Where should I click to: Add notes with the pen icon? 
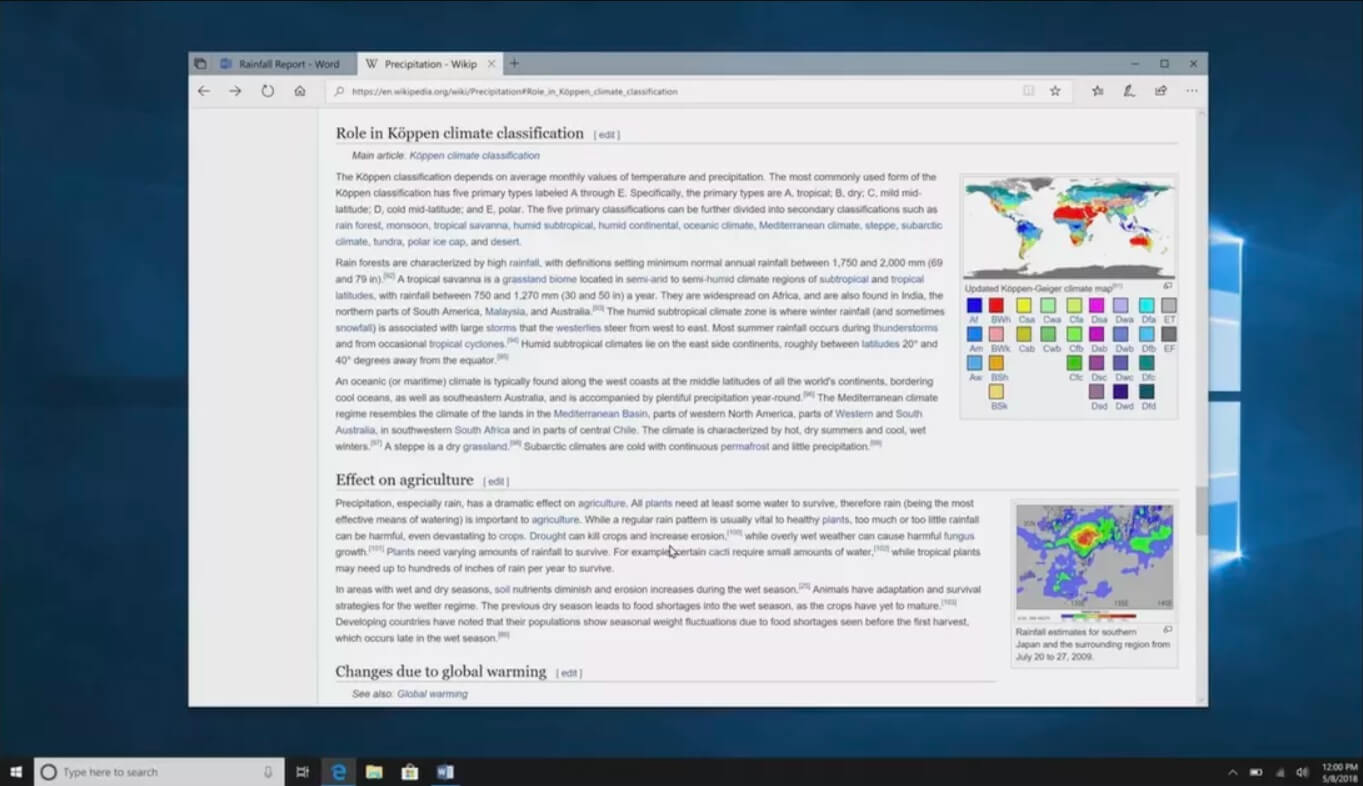[x=1129, y=91]
